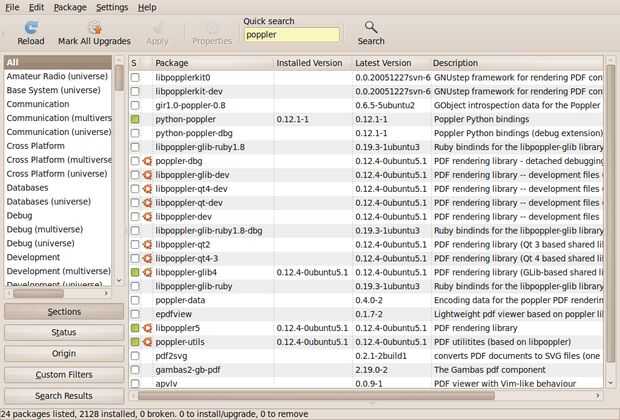Click the Search Results button

64,395
